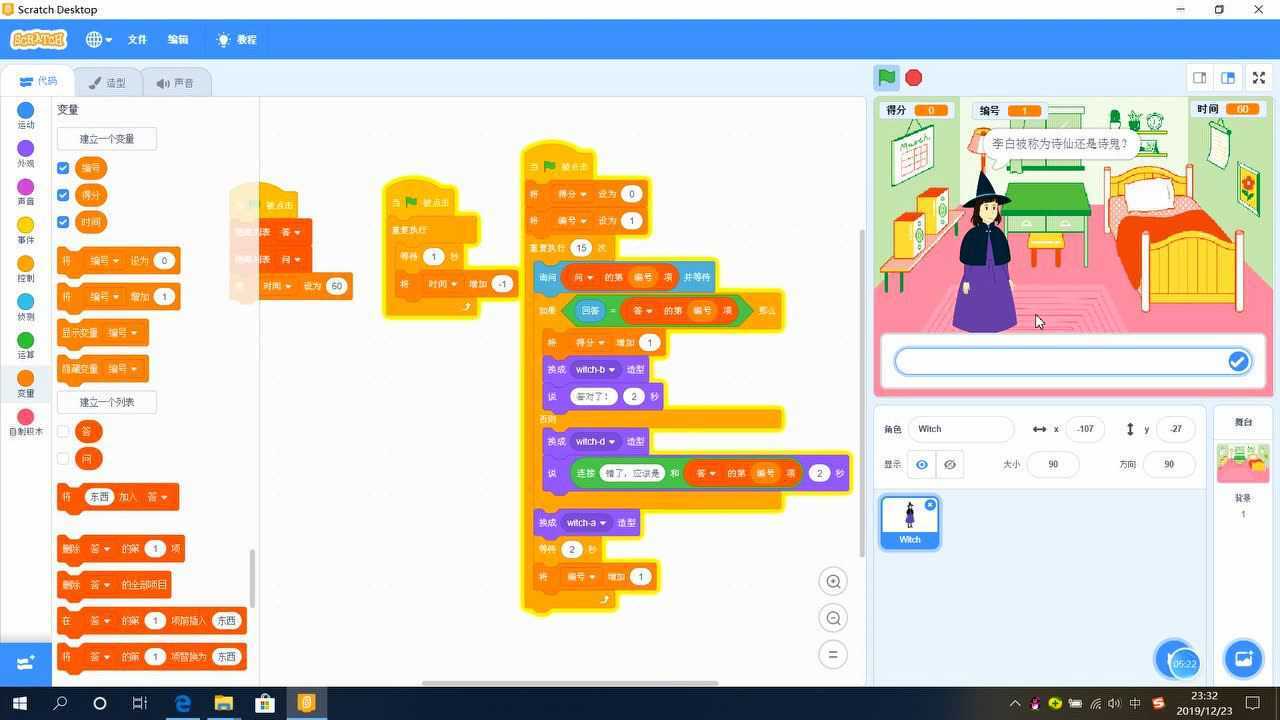Delete the Witch sprite with its X icon
This screenshot has height=720, width=1280.
click(x=930, y=505)
